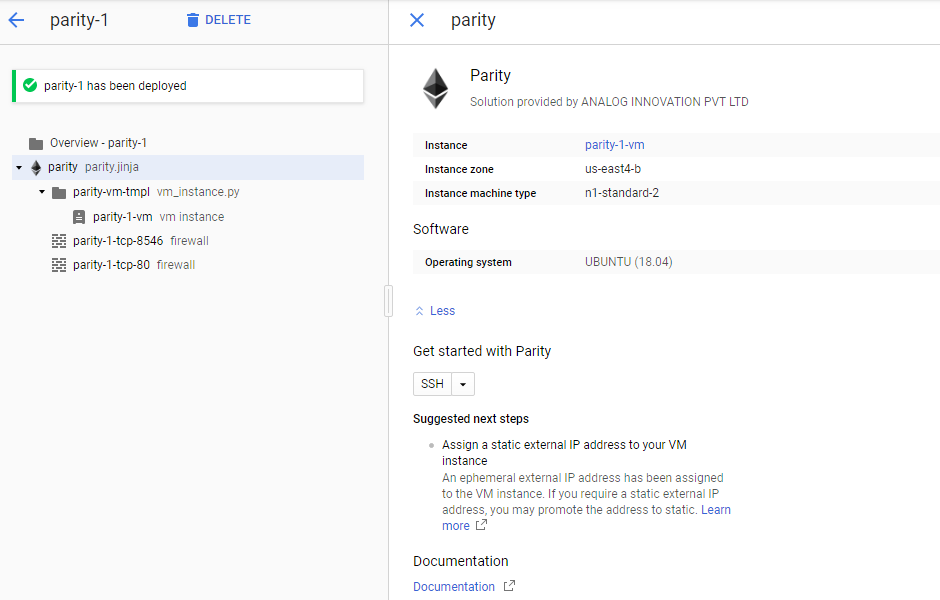Image resolution: width=940 pixels, height=600 pixels.
Task: Click the external link icon after Learn more
Action: pyautogui.click(x=481, y=525)
